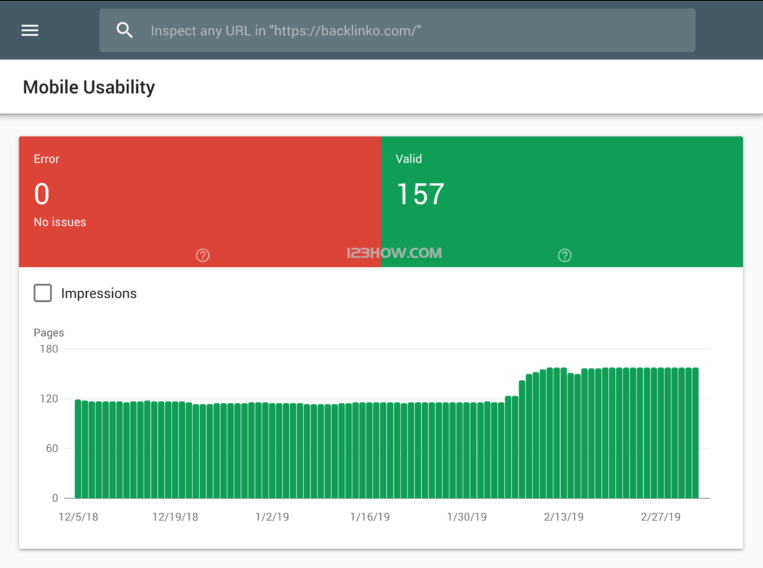The height and width of the screenshot is (568, 763).
Task: Click the Mobile Usability page heading
Action: pyautogui.click(x=89, y=87)
